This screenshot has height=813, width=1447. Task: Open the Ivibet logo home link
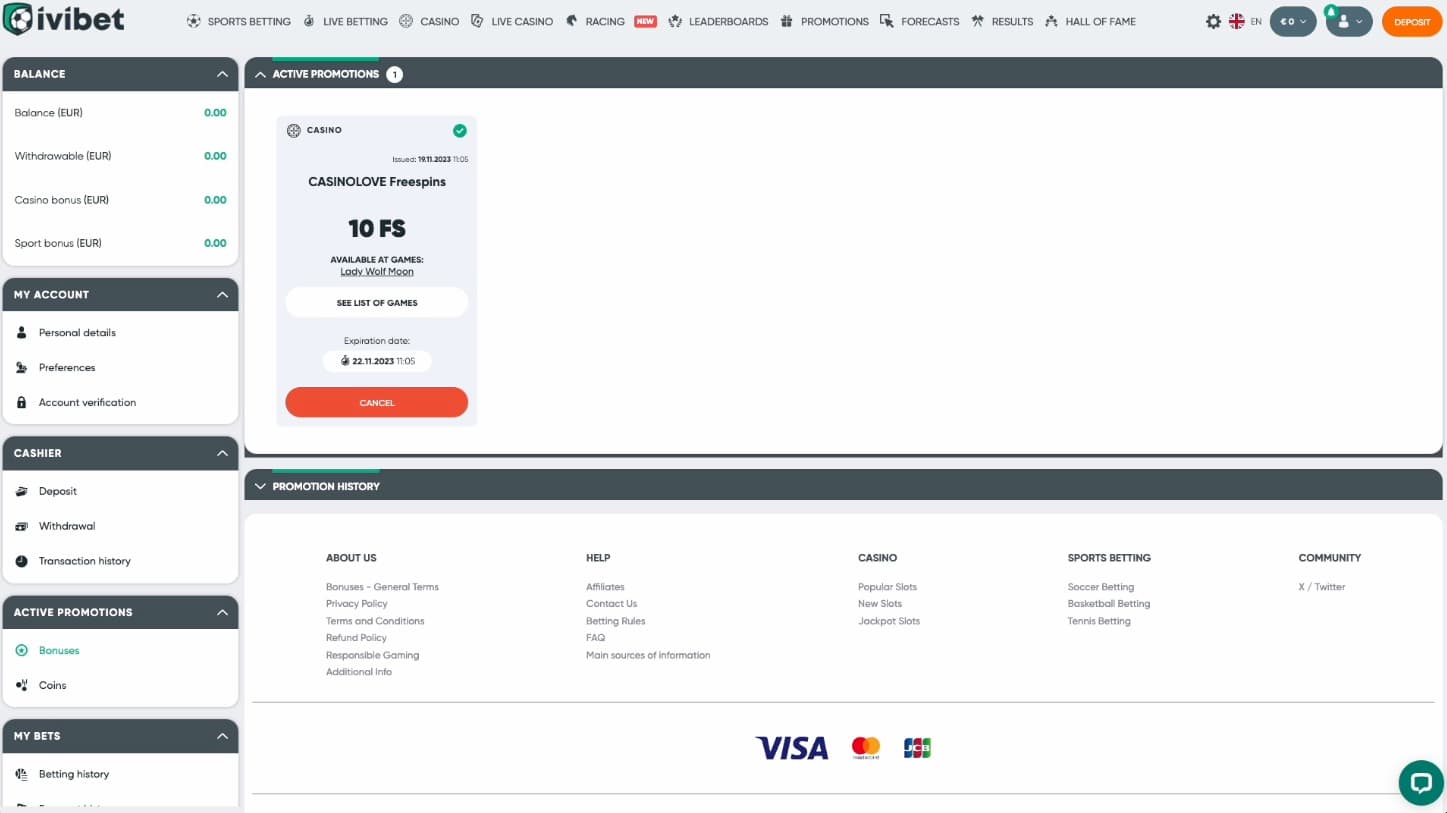pos(63,19)
